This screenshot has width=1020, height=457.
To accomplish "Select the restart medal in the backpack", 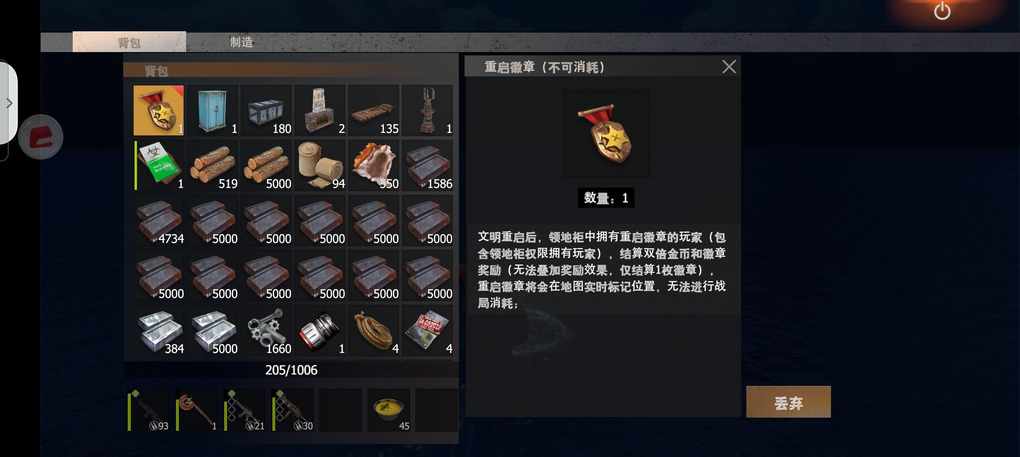I will [x=159, y=110].
